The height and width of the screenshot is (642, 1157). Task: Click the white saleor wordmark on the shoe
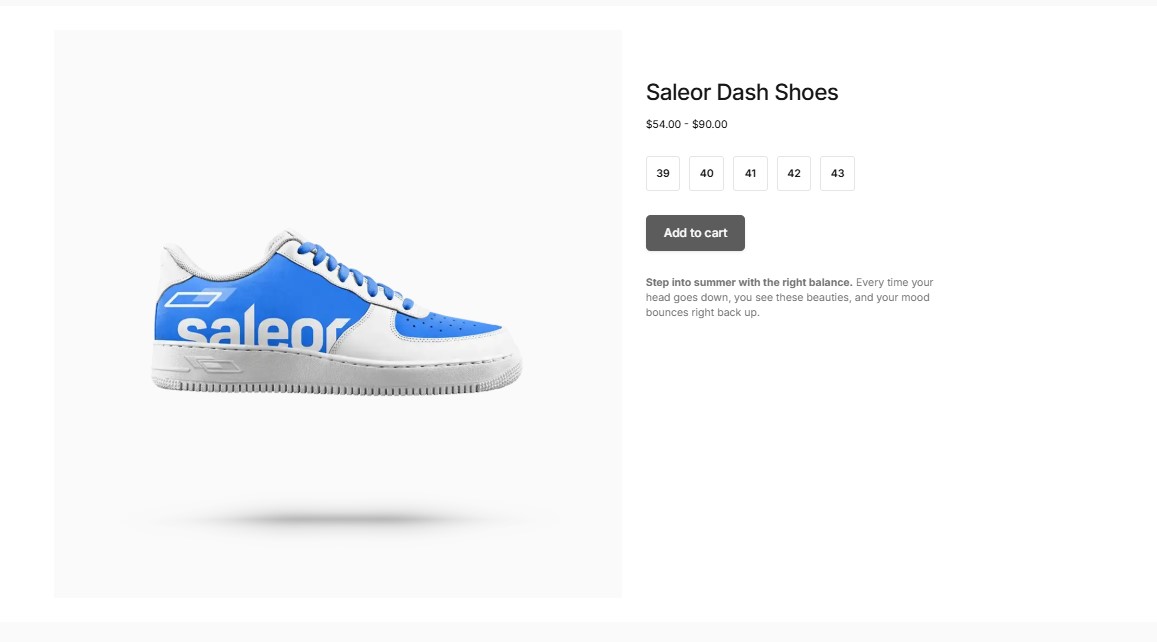coord(262,331)
